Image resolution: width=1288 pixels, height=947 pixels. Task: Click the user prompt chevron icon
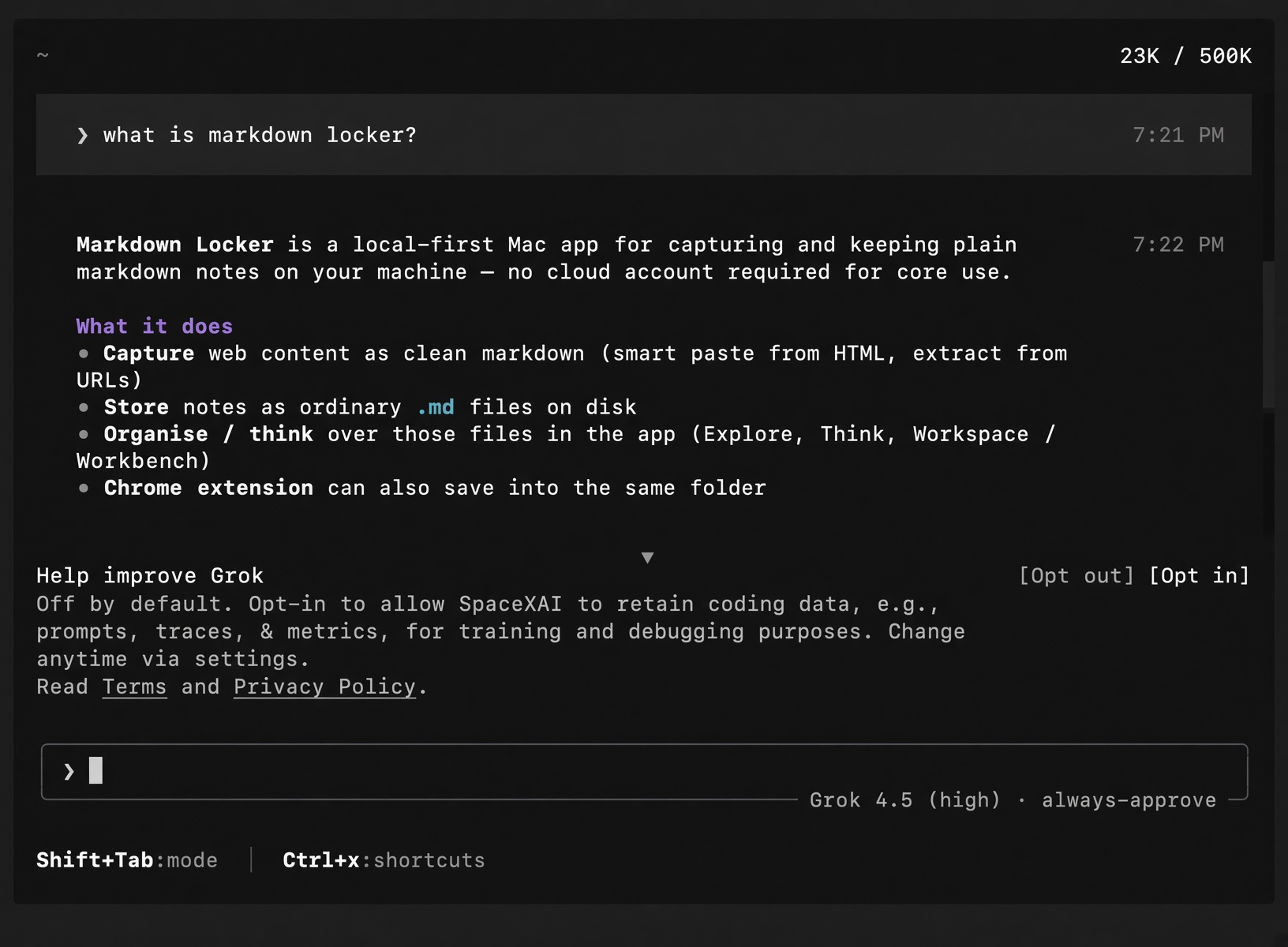[82, 136]
